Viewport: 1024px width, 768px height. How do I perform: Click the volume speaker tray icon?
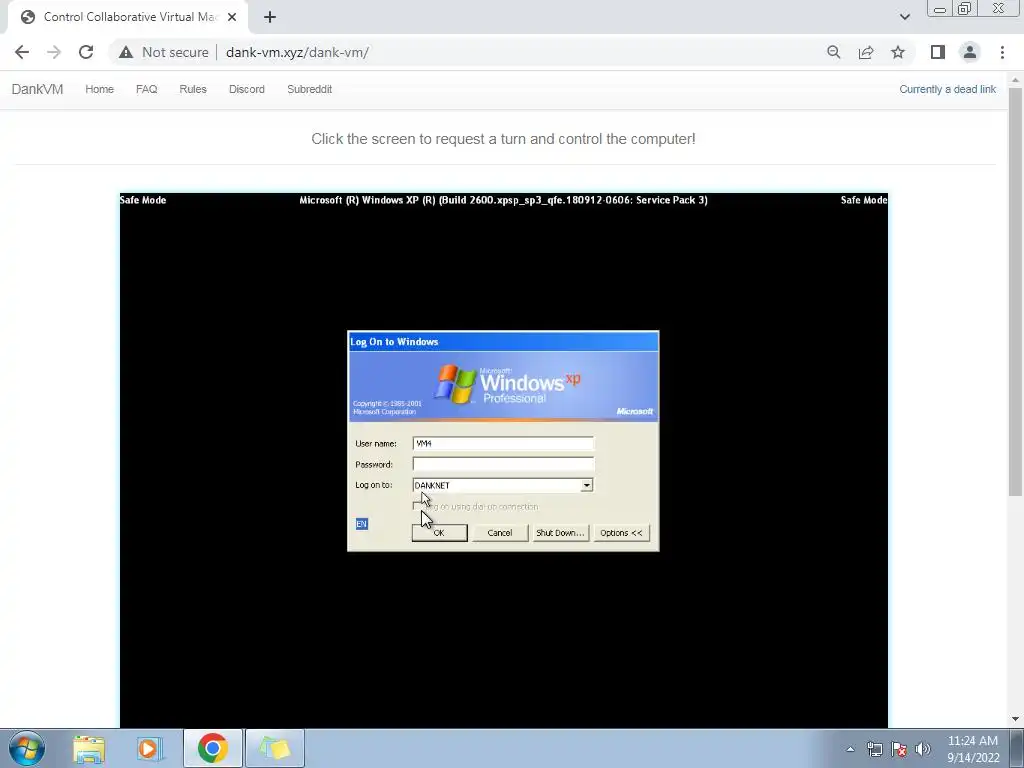tap(923, 749)
